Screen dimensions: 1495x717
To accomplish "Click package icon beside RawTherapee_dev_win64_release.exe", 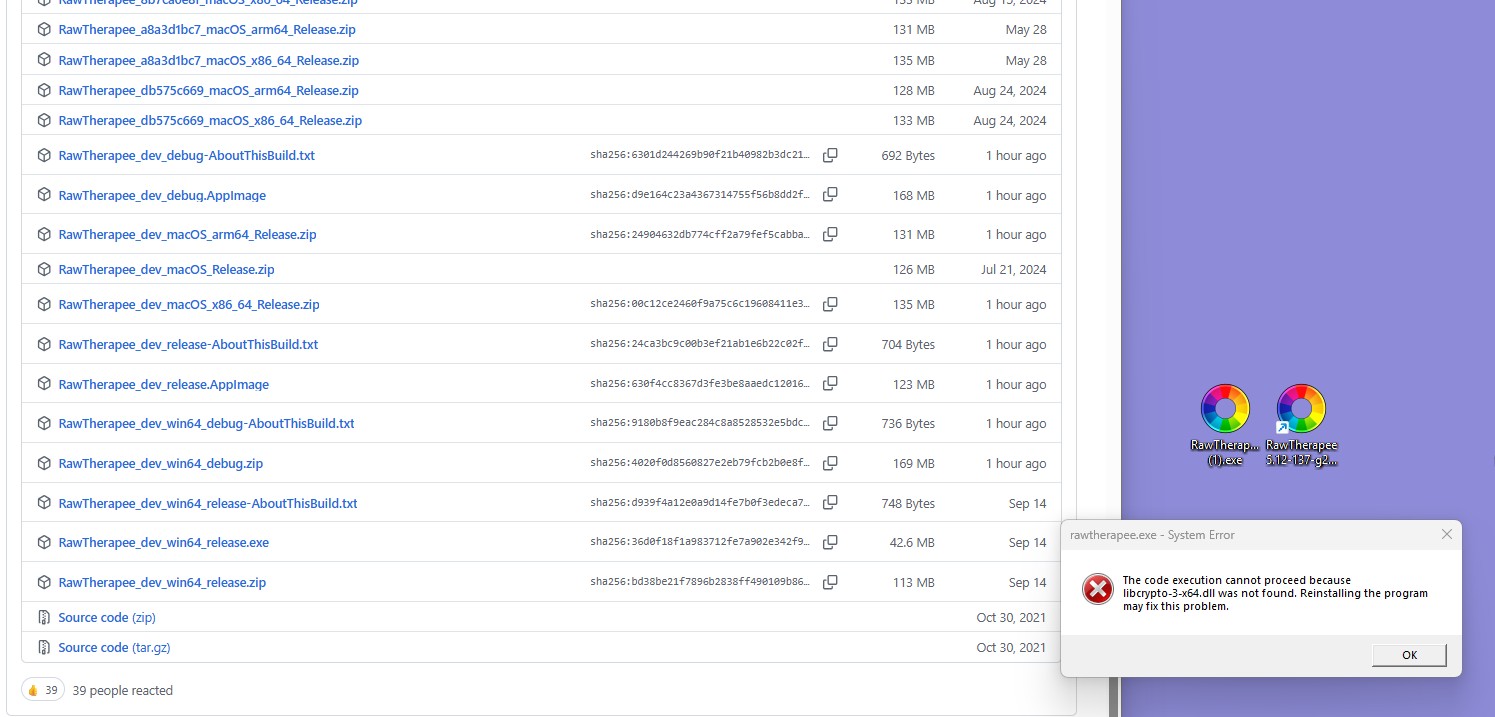I will [x=44, y=542].
